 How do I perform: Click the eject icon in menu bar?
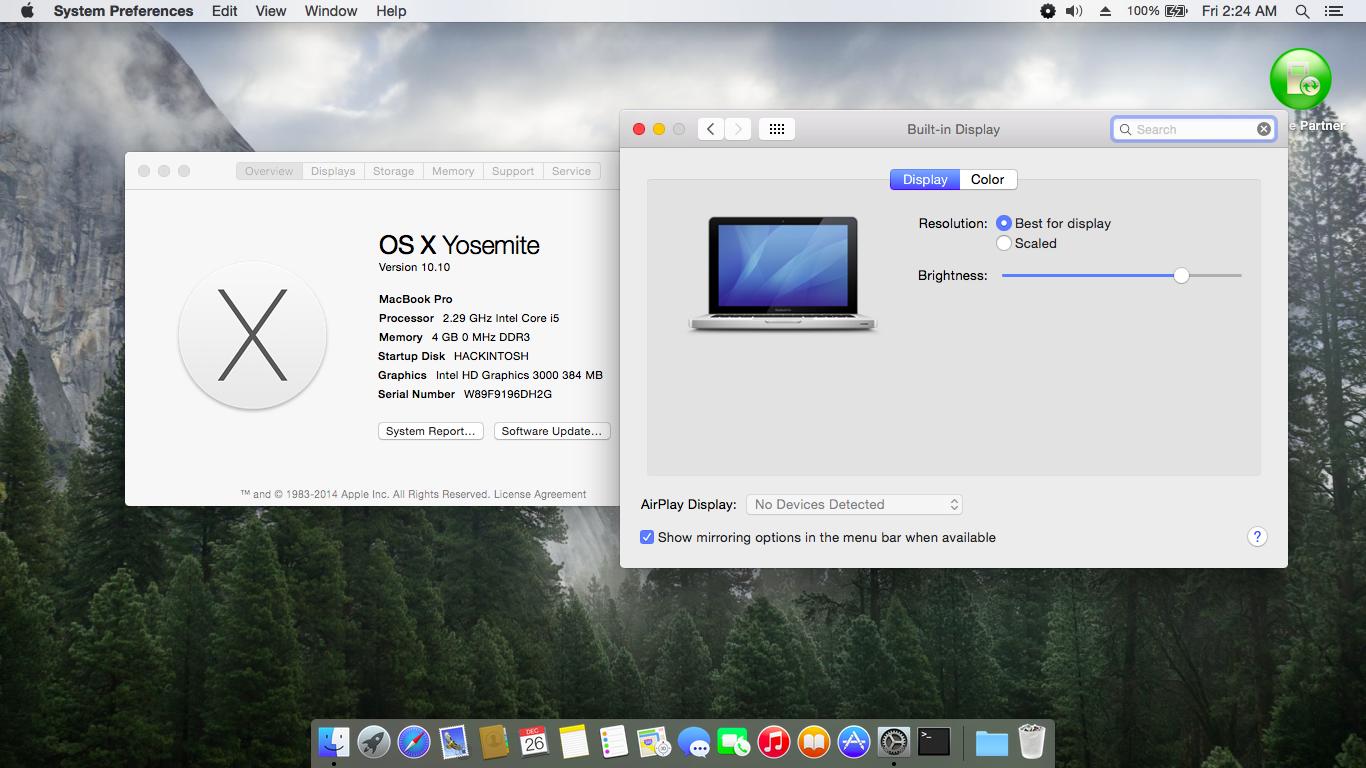point(1105,11)
